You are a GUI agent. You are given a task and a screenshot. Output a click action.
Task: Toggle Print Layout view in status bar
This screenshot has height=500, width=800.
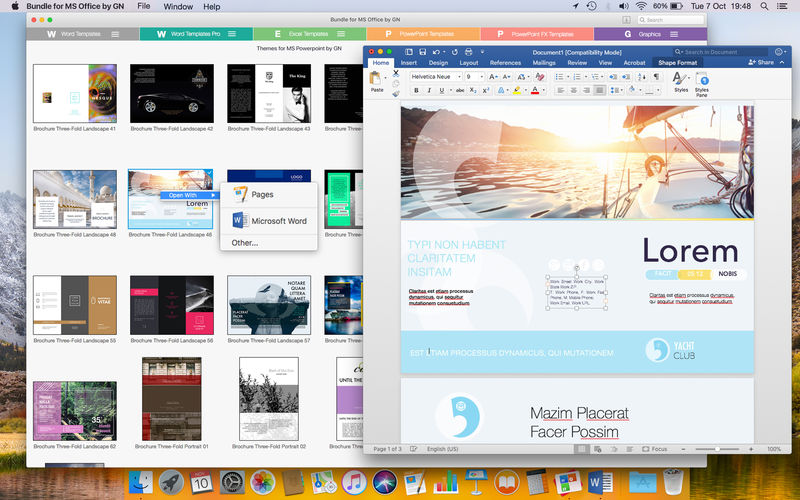tap(581, 449)
